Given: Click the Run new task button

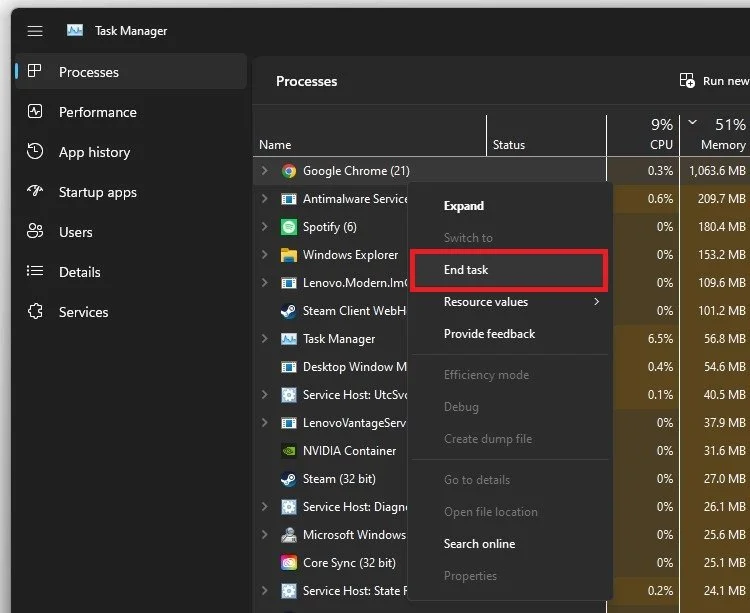Looking at the screenshot, I should point(714,81).
